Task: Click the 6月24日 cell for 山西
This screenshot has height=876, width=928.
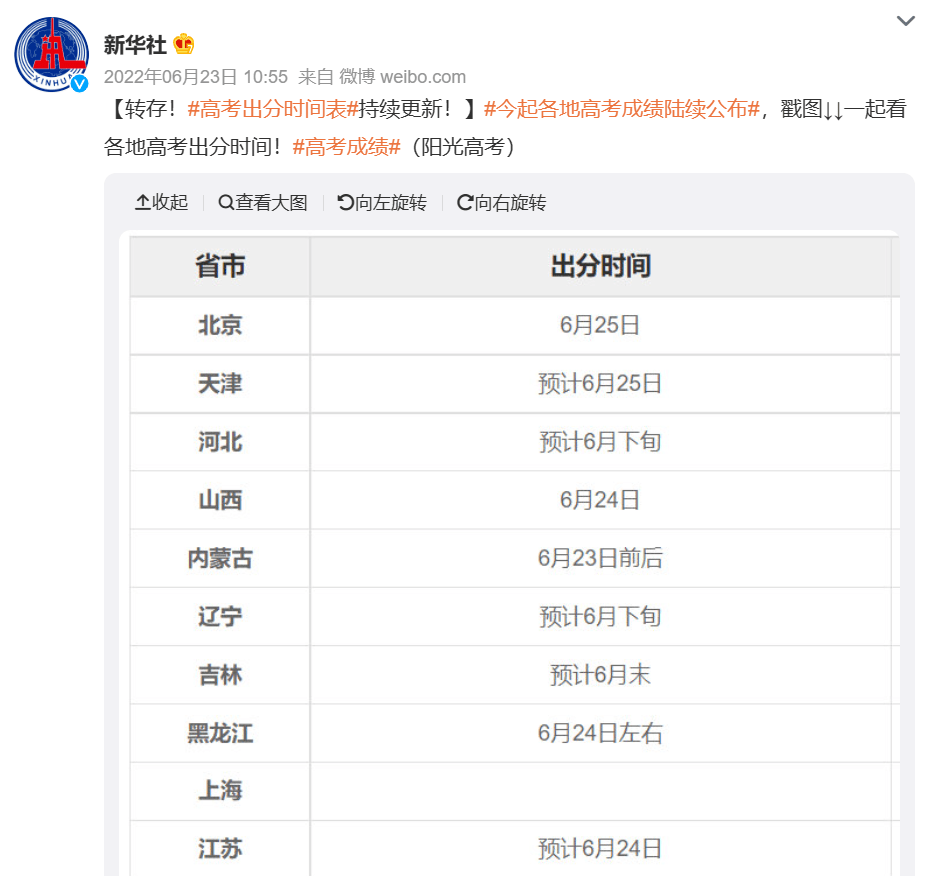Action: pos(600,500)
